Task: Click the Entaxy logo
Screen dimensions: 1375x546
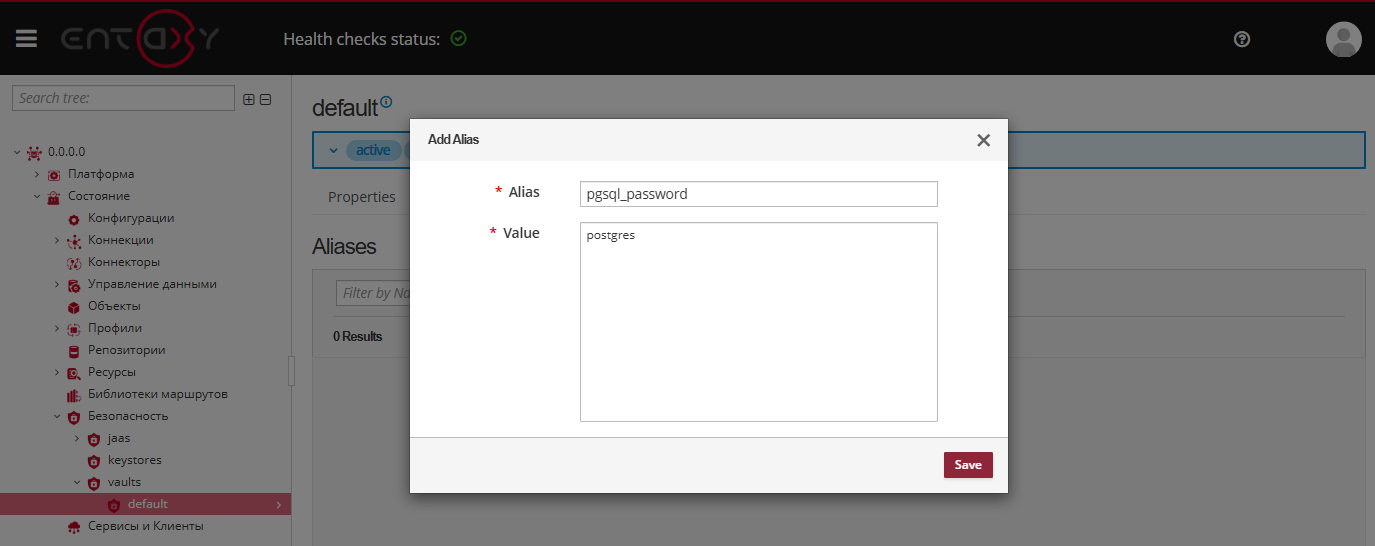Action: click(141, 39)
